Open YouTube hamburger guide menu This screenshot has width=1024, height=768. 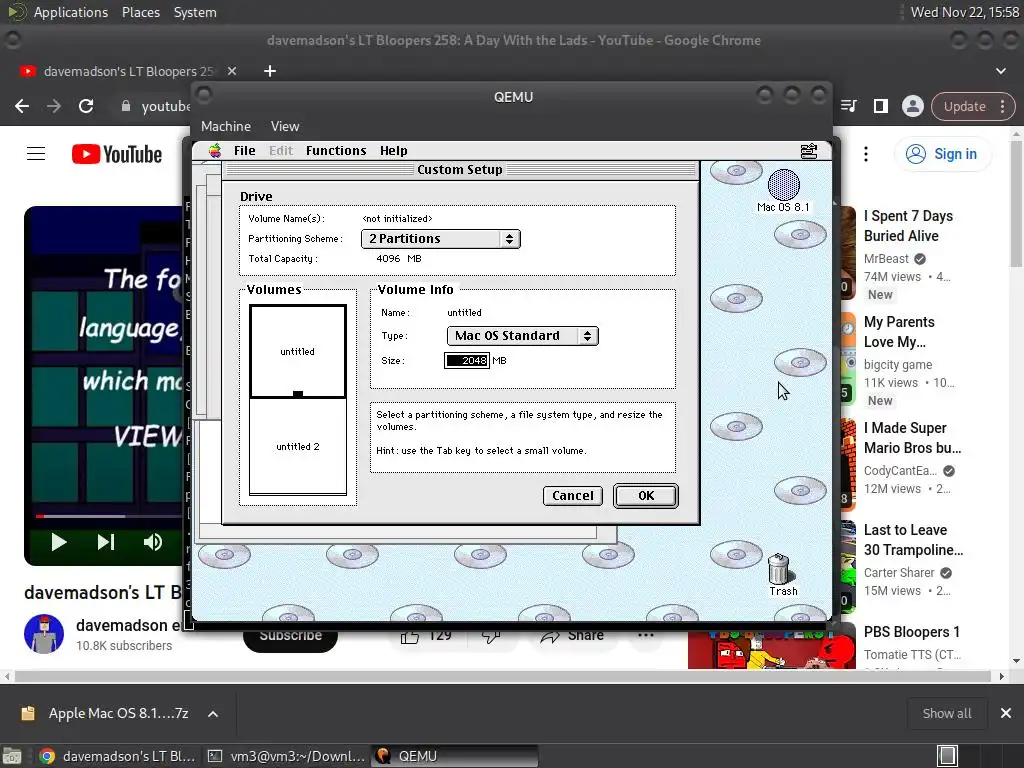coord(36,154)
